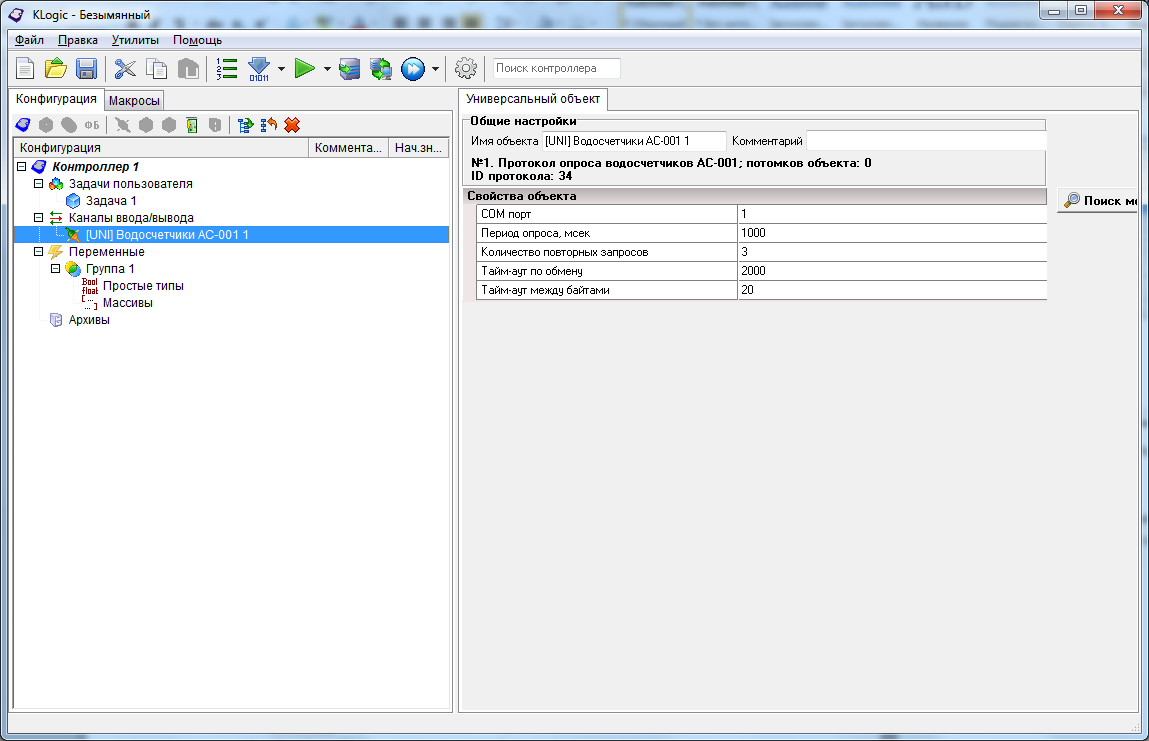The height and width of the screenshot is (741, 1149).
Task: Click the open file folder icon
Action: point(56,69)
